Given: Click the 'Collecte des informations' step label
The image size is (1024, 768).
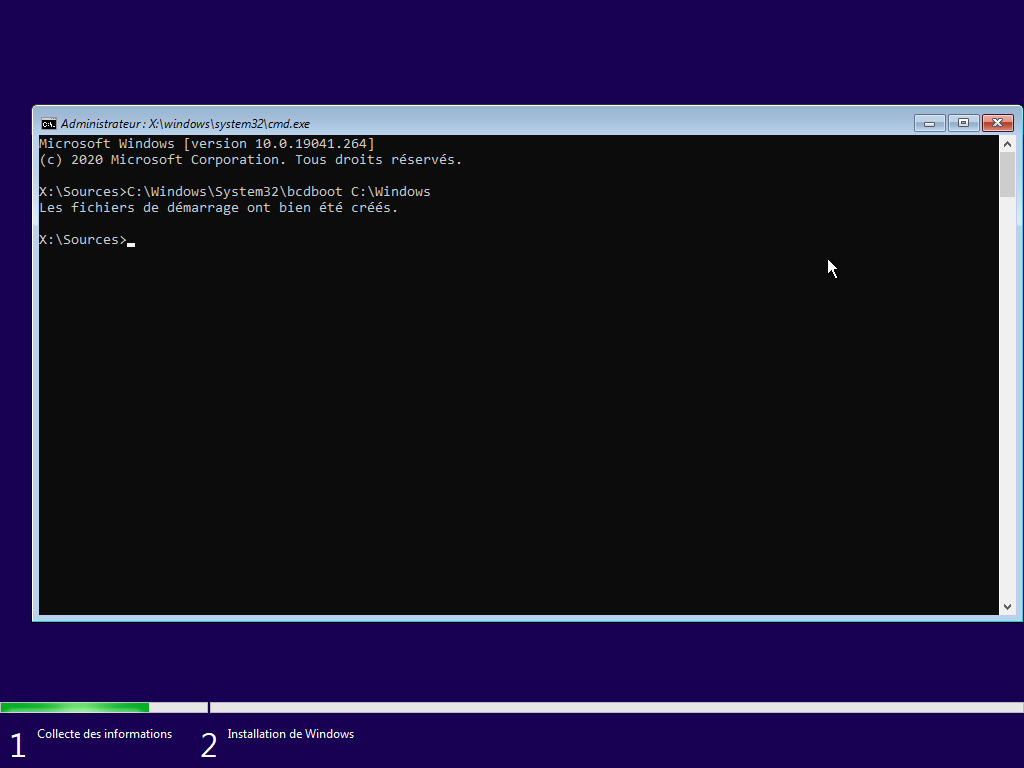Looking at the screenshot, I should point(104,734).
